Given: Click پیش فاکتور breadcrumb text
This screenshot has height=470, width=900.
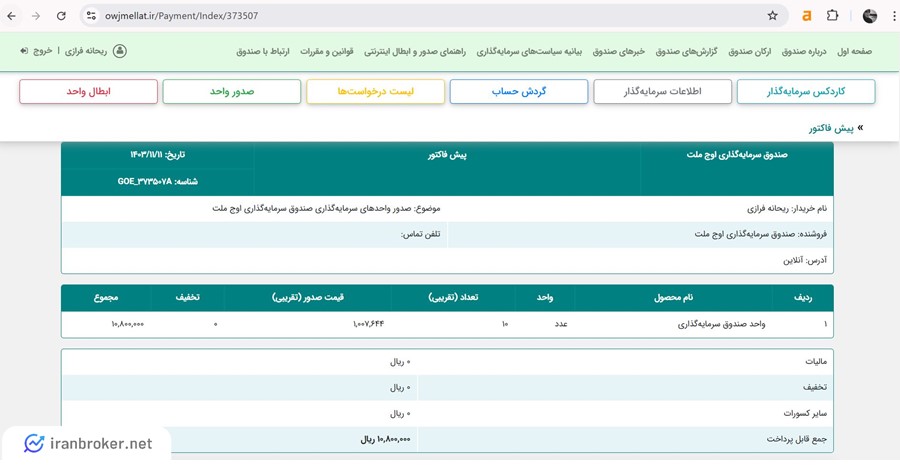Looking at the screenshot, I should (831, 129).
